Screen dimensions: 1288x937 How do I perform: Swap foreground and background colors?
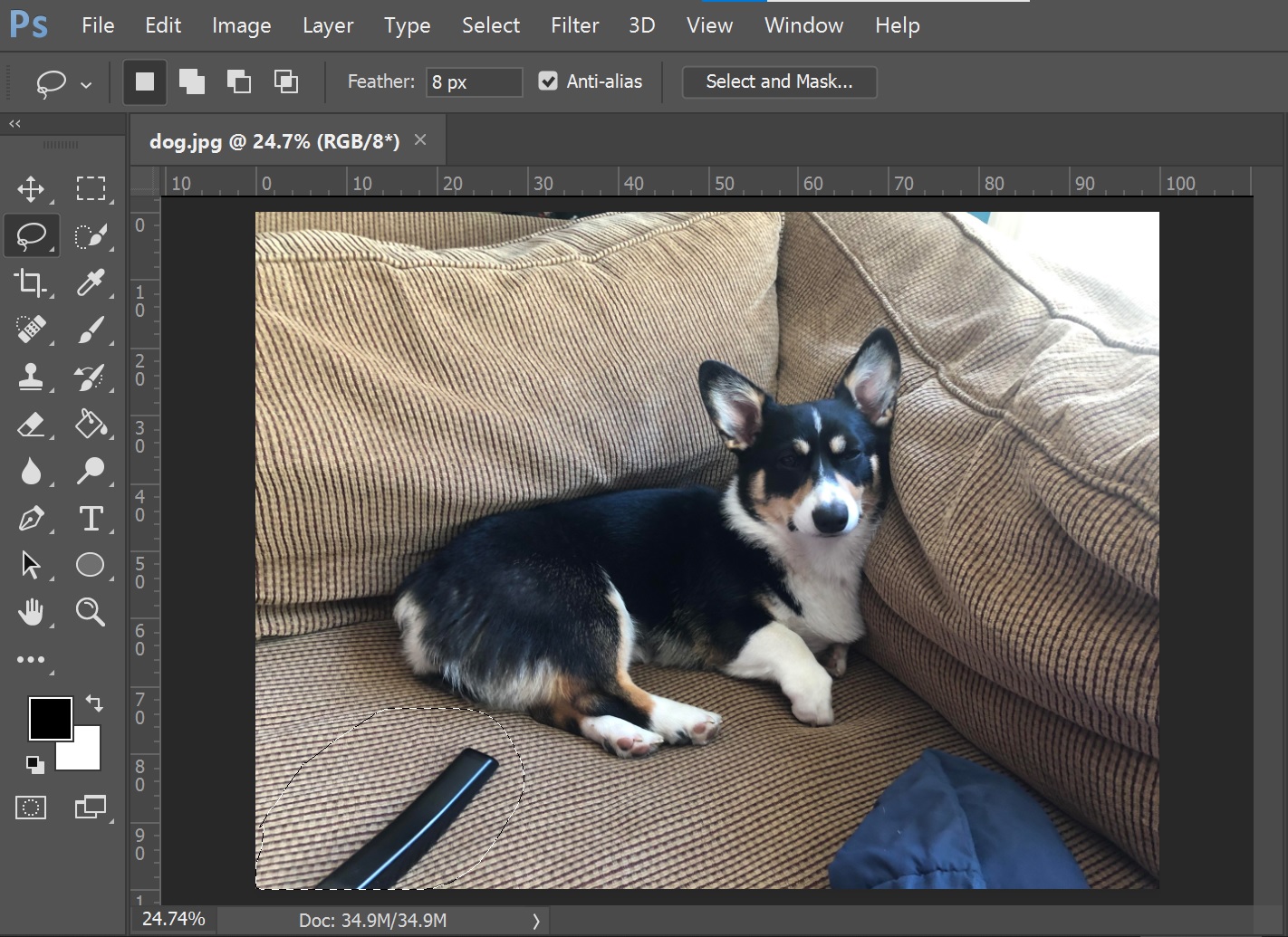(x=93, y=703)
